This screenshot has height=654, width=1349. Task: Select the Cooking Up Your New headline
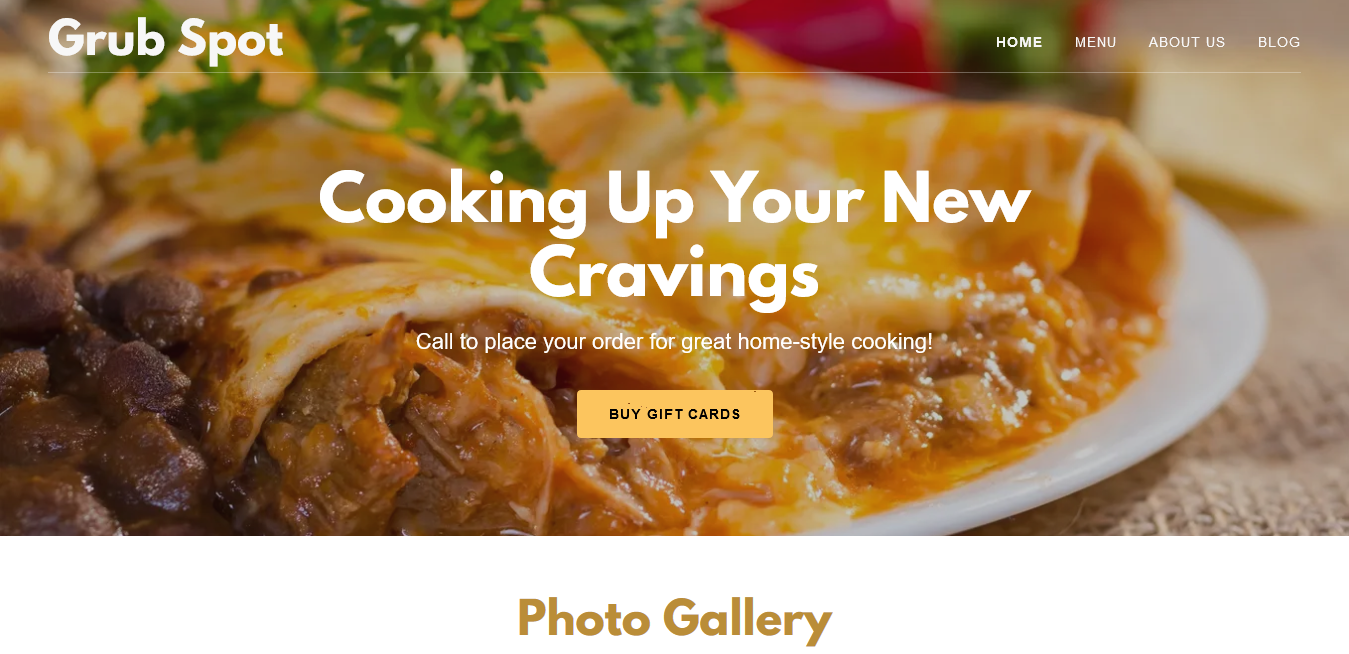click(674, 198)
